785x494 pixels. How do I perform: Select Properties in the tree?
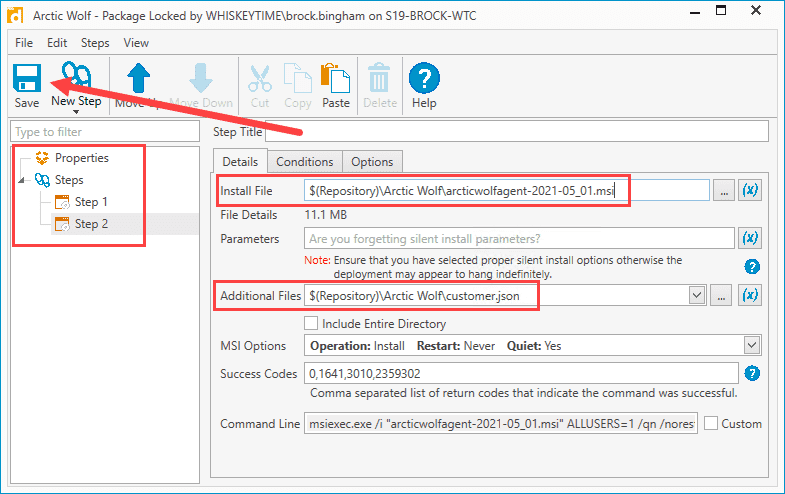click(82, 158)
